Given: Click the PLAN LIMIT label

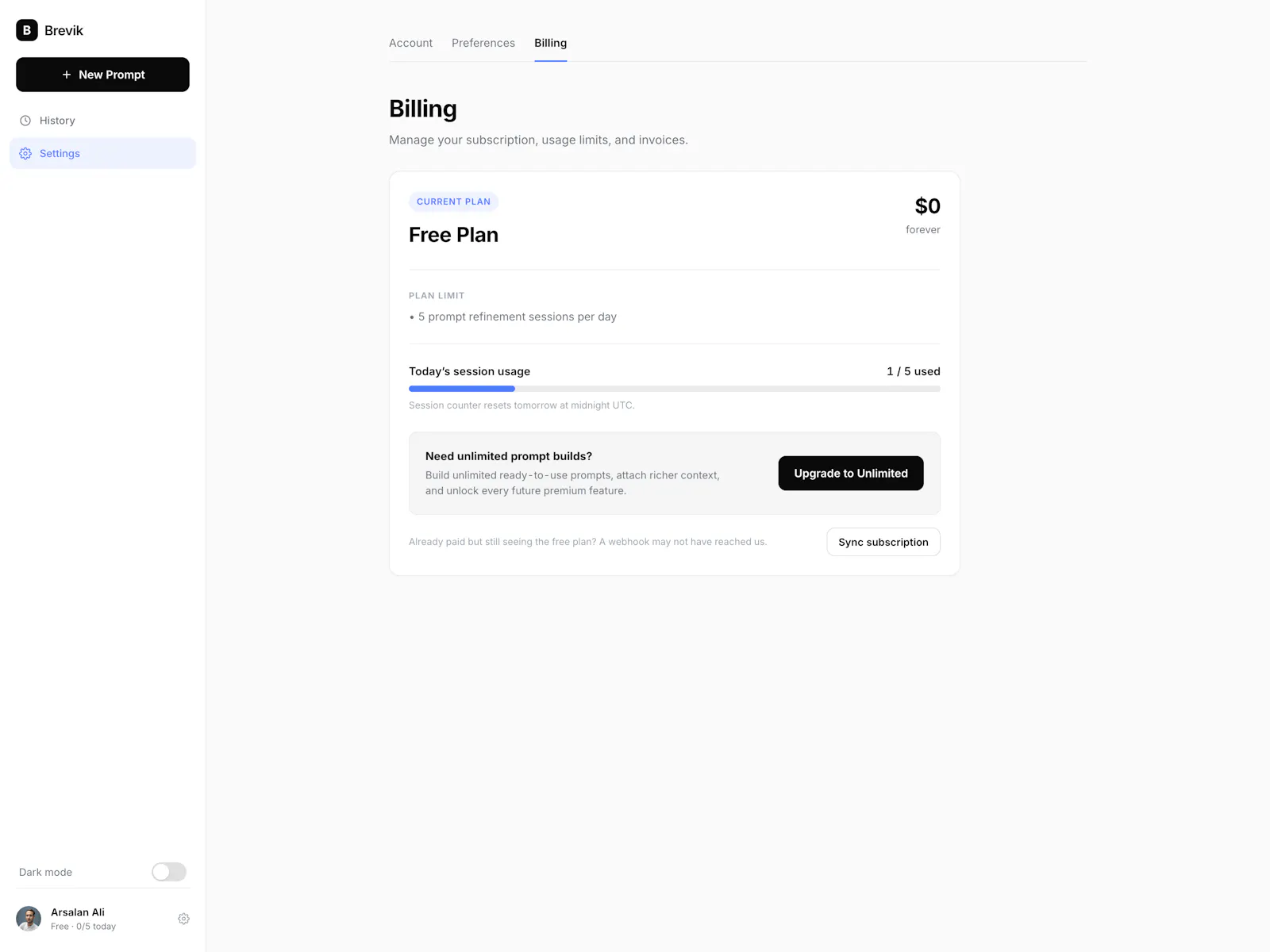Looking at the screenshot, I should (x=437, y=295).
